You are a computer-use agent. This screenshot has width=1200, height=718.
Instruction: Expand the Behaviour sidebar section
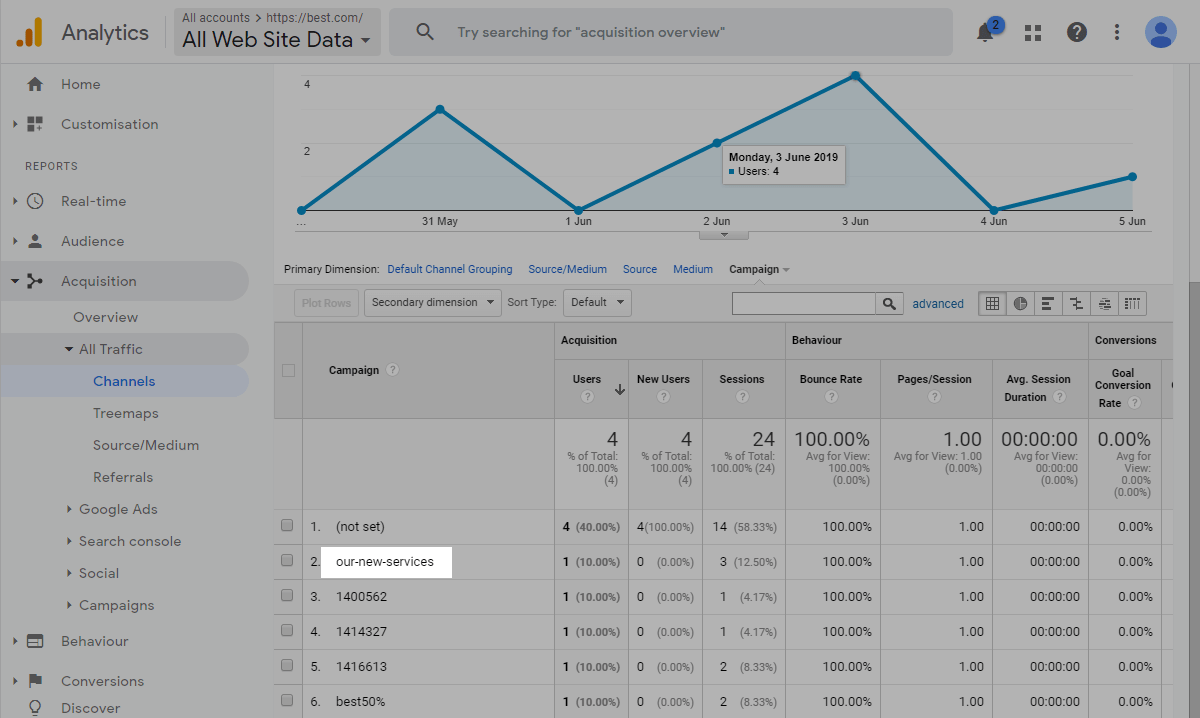click(x=15, y=641)
